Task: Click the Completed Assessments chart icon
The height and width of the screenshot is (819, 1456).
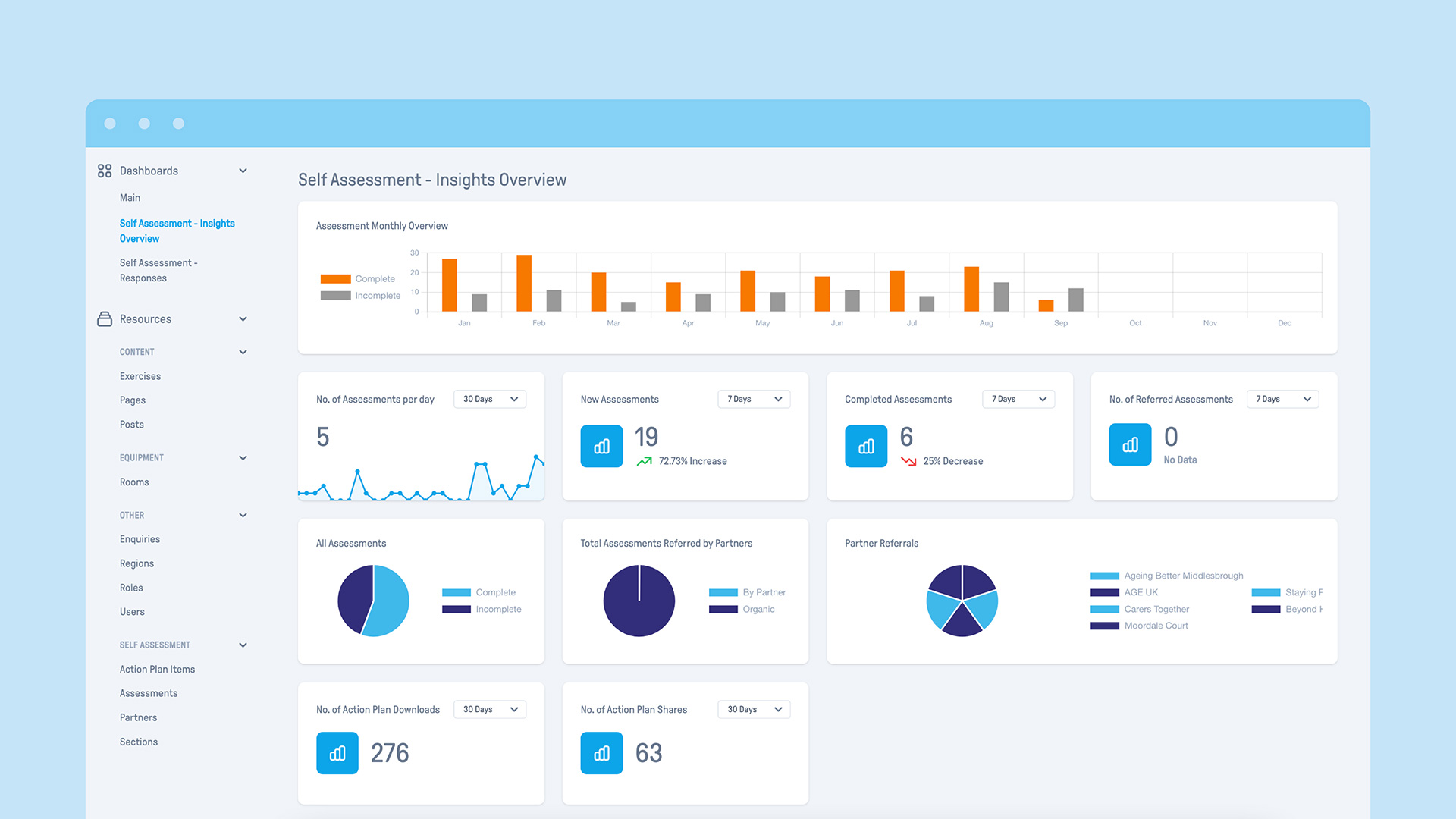Action: click(x=866, y=446)
